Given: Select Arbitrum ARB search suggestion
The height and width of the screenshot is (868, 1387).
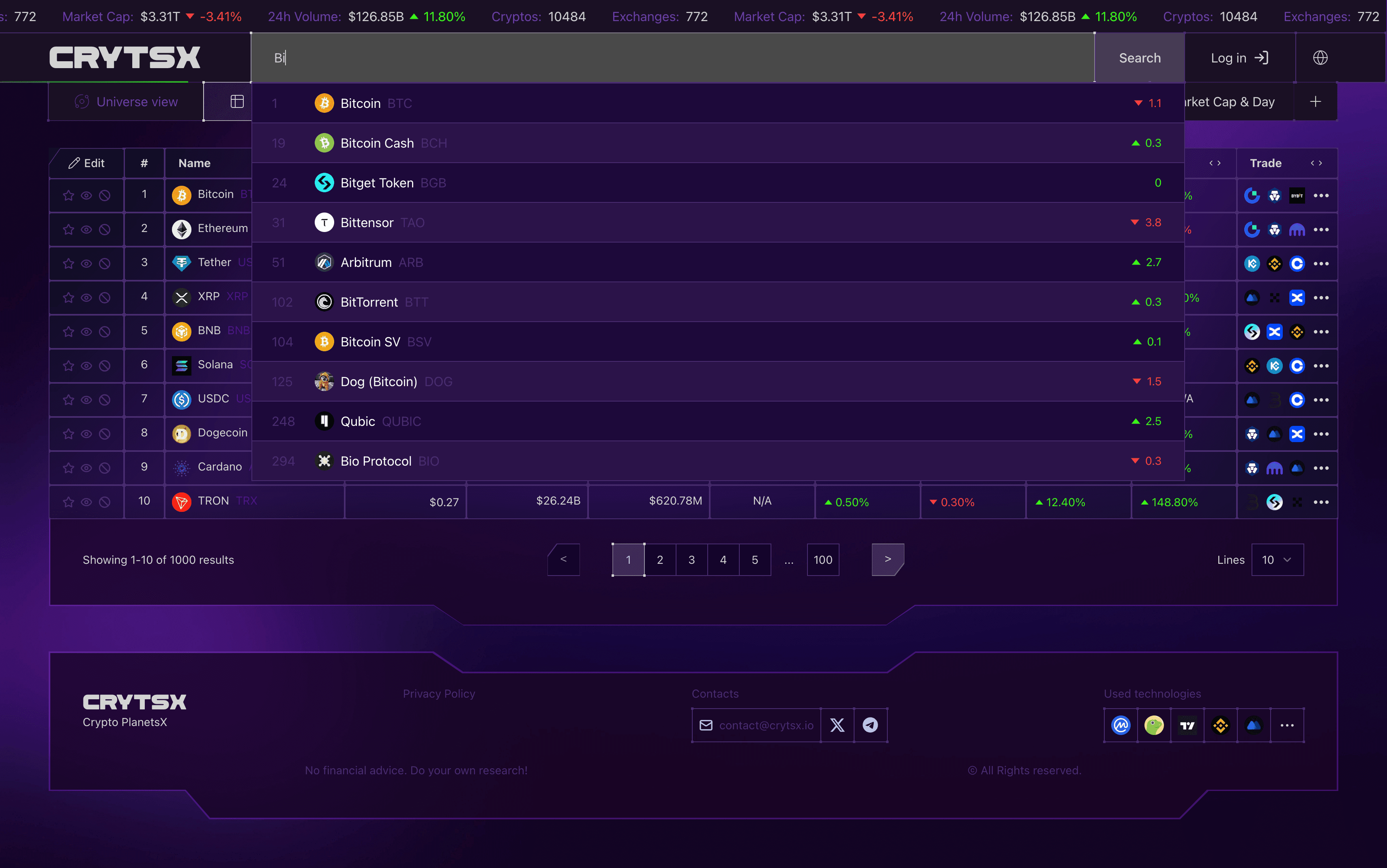Looking at the screenshot, I should (718, 262).
